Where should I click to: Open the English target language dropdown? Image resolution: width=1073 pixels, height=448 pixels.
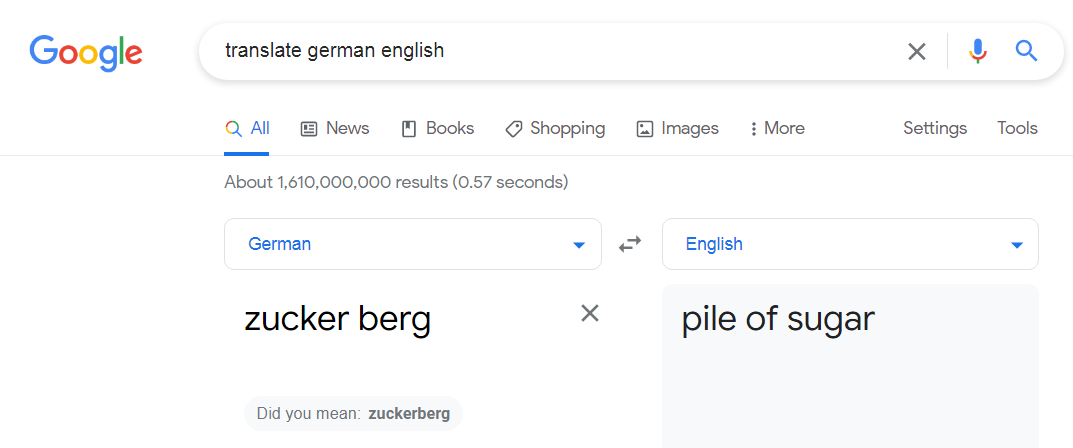point(850,244)
